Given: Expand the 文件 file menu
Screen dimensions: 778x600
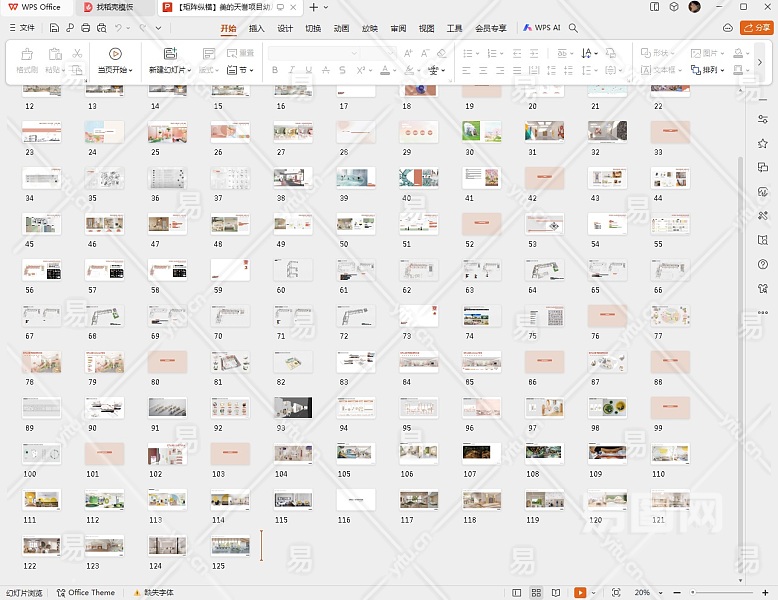Looking at the screenshot, I should 21,28.
